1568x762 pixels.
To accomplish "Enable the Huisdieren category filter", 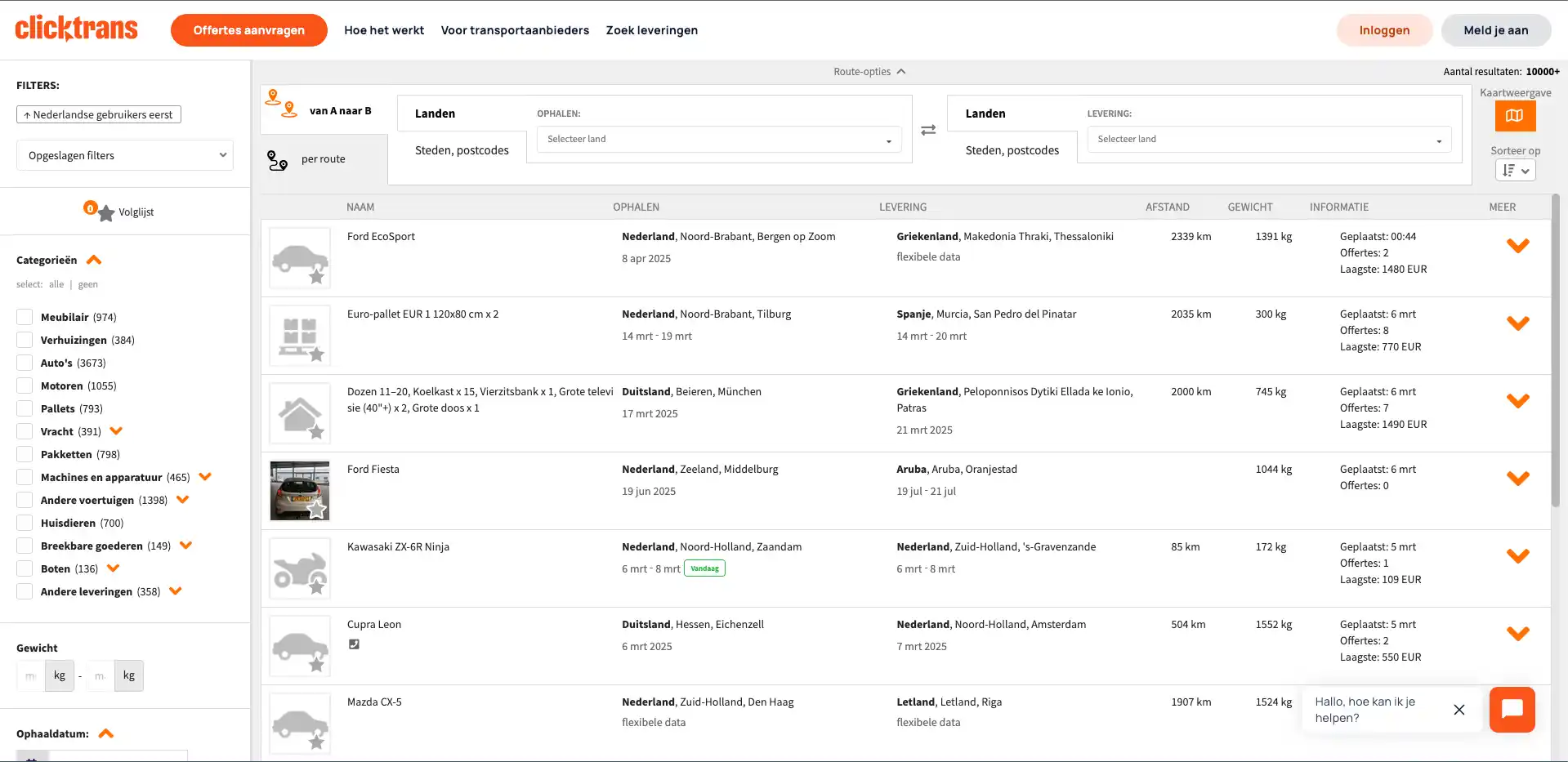I will point(25,523).
